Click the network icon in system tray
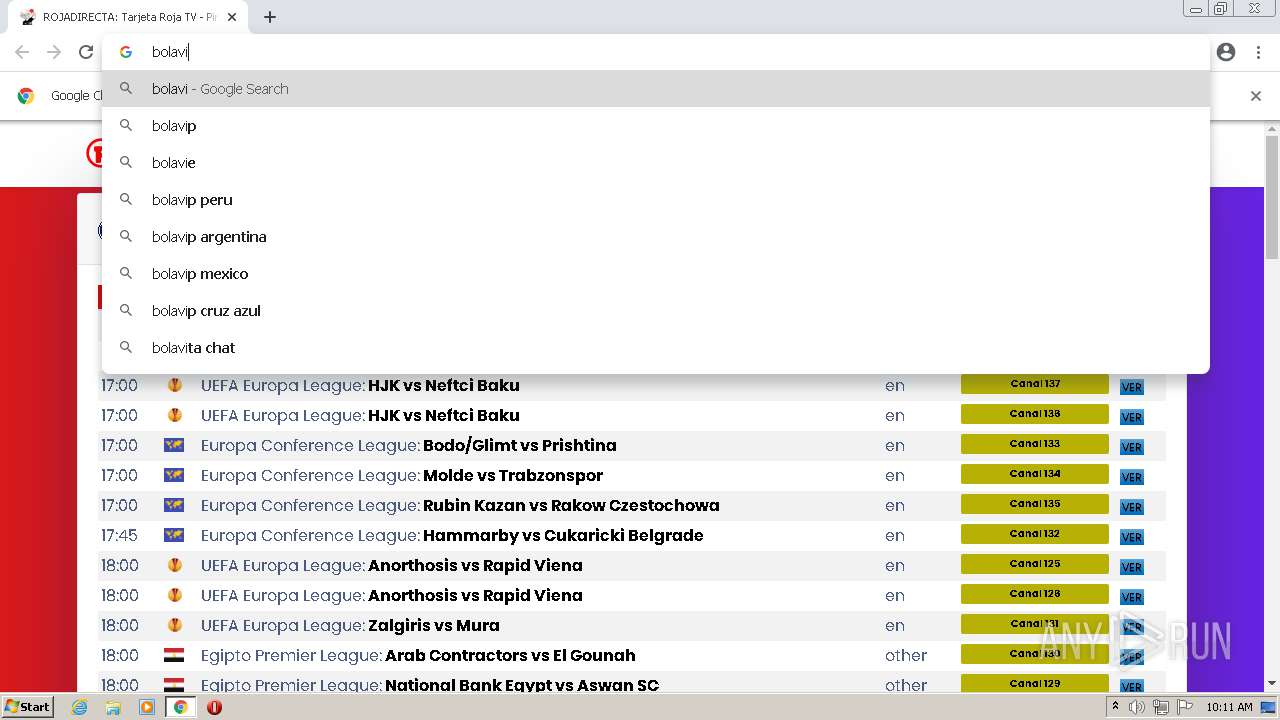Viewport: 1280px width, 720px height. 1160,707
